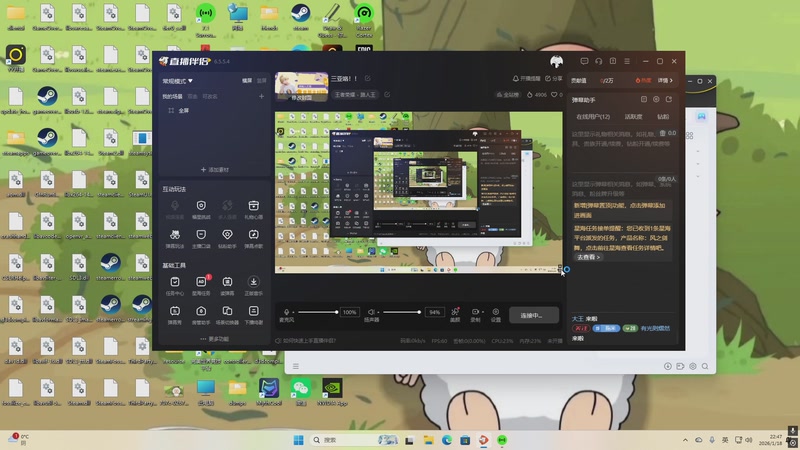Open the 主播口袋 tool

201,238
